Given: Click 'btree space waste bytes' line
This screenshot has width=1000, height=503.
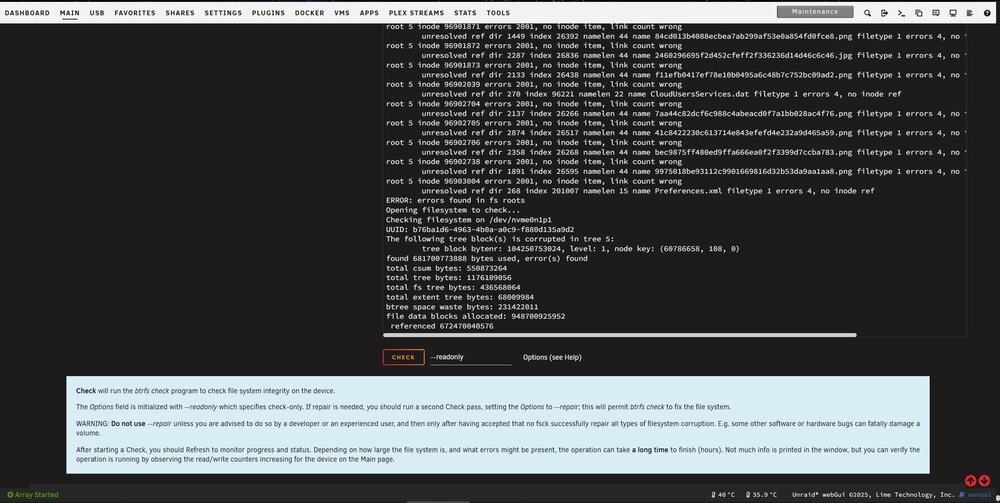Looking at the screenshot, I should (x=462, y=307).
